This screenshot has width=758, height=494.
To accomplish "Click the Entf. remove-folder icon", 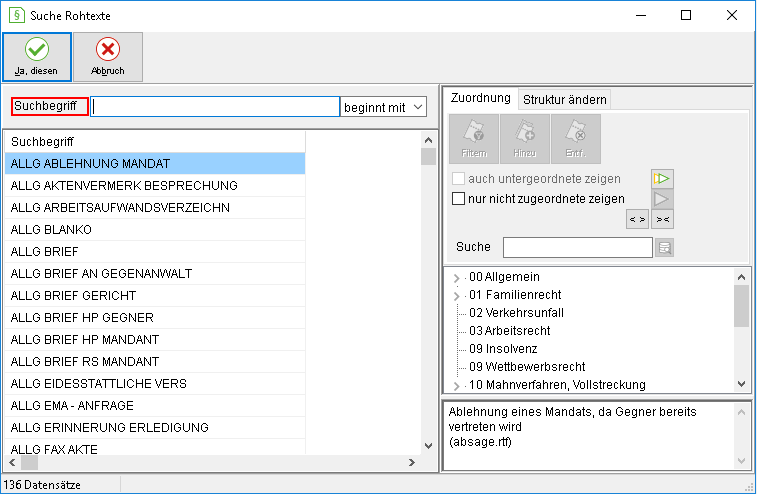I will pos(576,139).
